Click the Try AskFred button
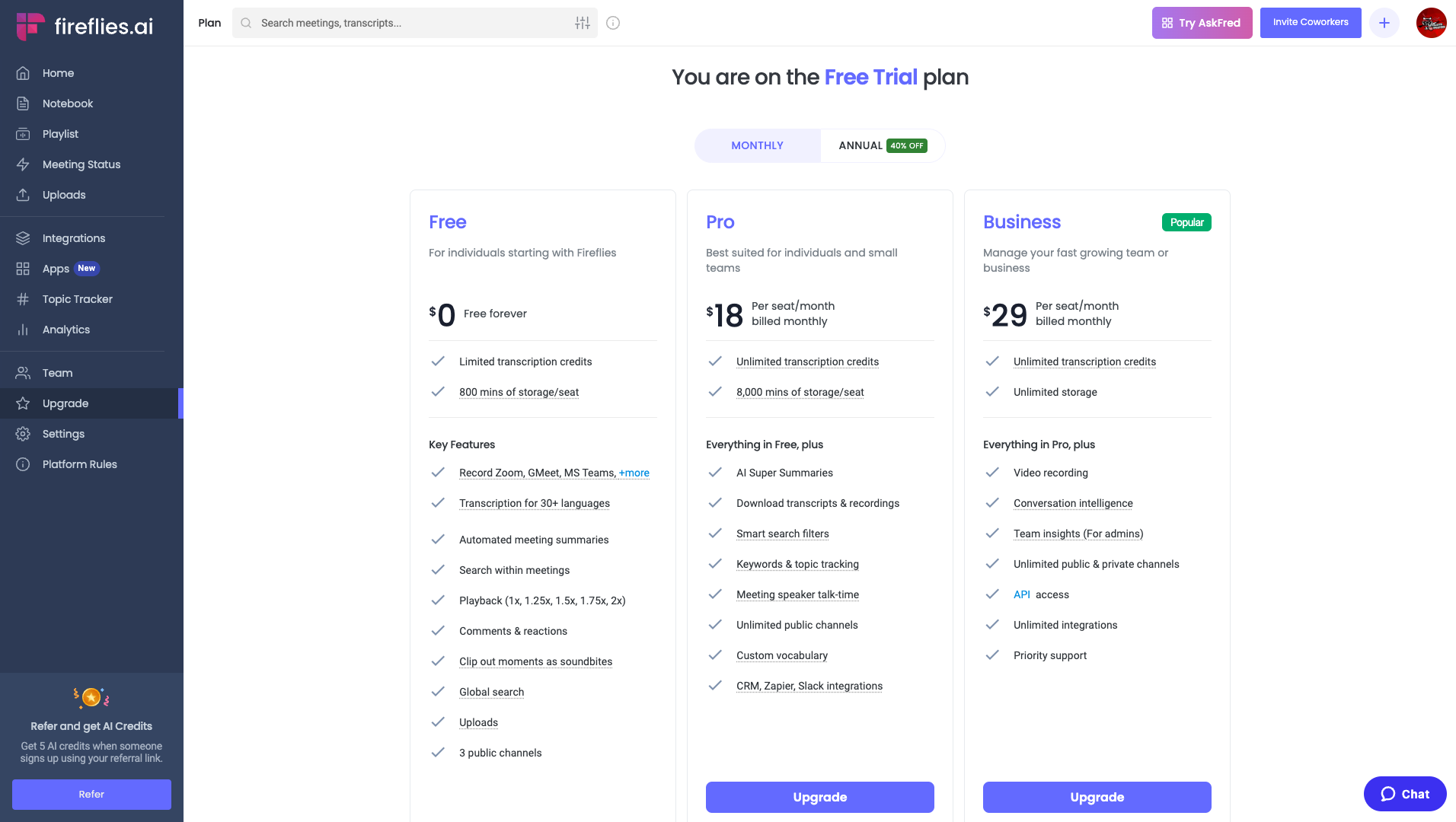 point(1202,23)
